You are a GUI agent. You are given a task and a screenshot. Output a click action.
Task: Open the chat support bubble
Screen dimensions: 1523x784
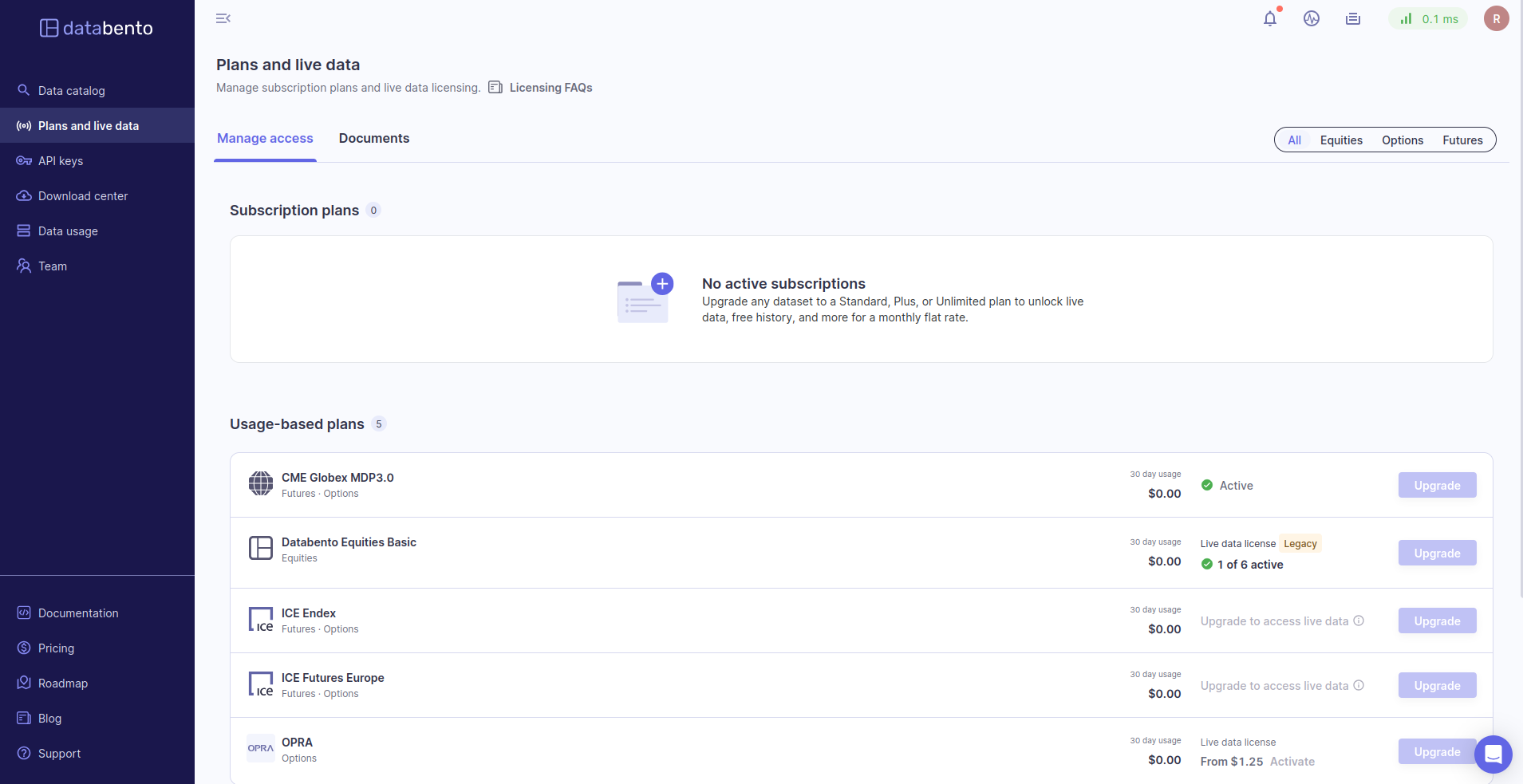1493,754
